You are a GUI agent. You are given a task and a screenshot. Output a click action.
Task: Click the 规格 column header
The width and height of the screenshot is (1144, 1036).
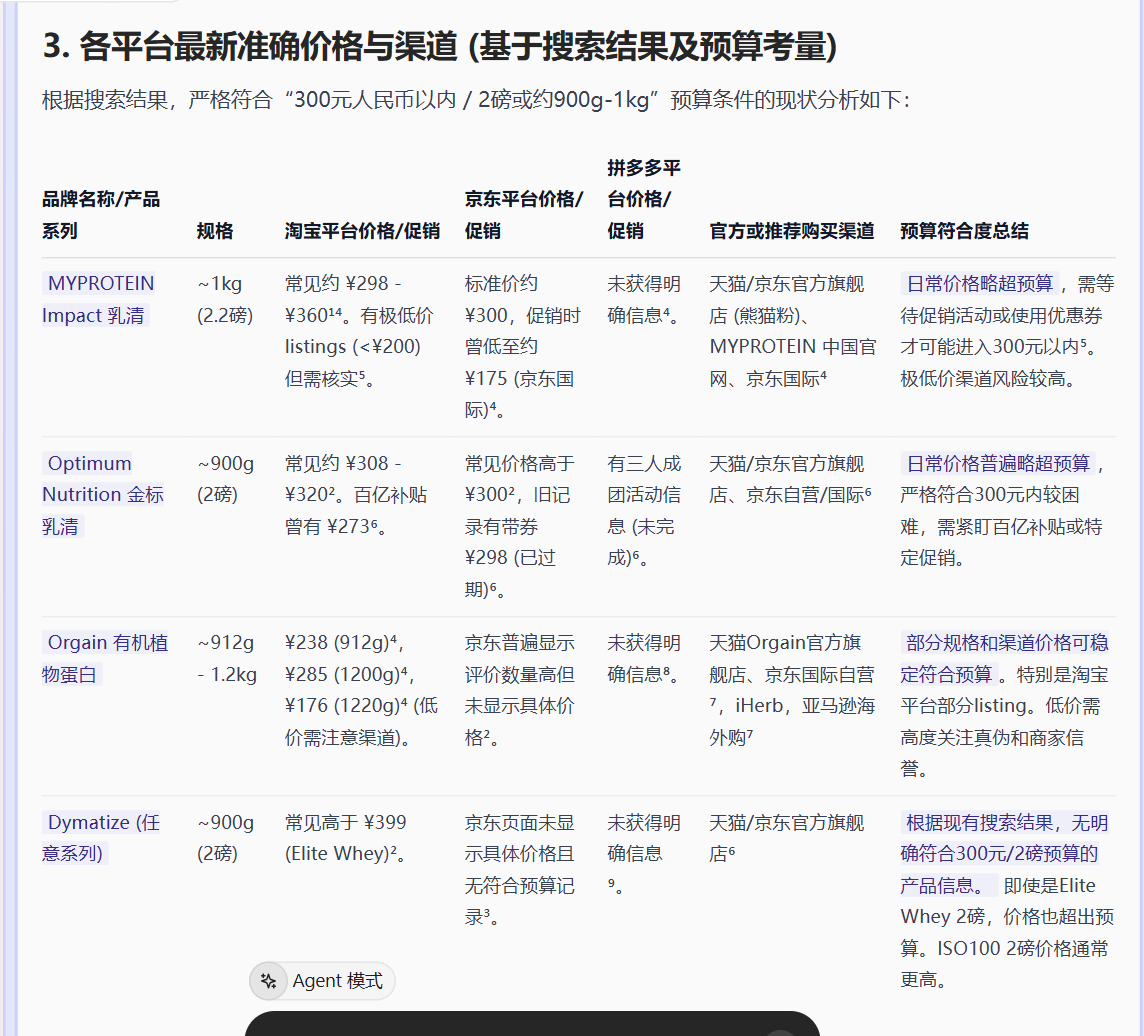tap(215, 231)
